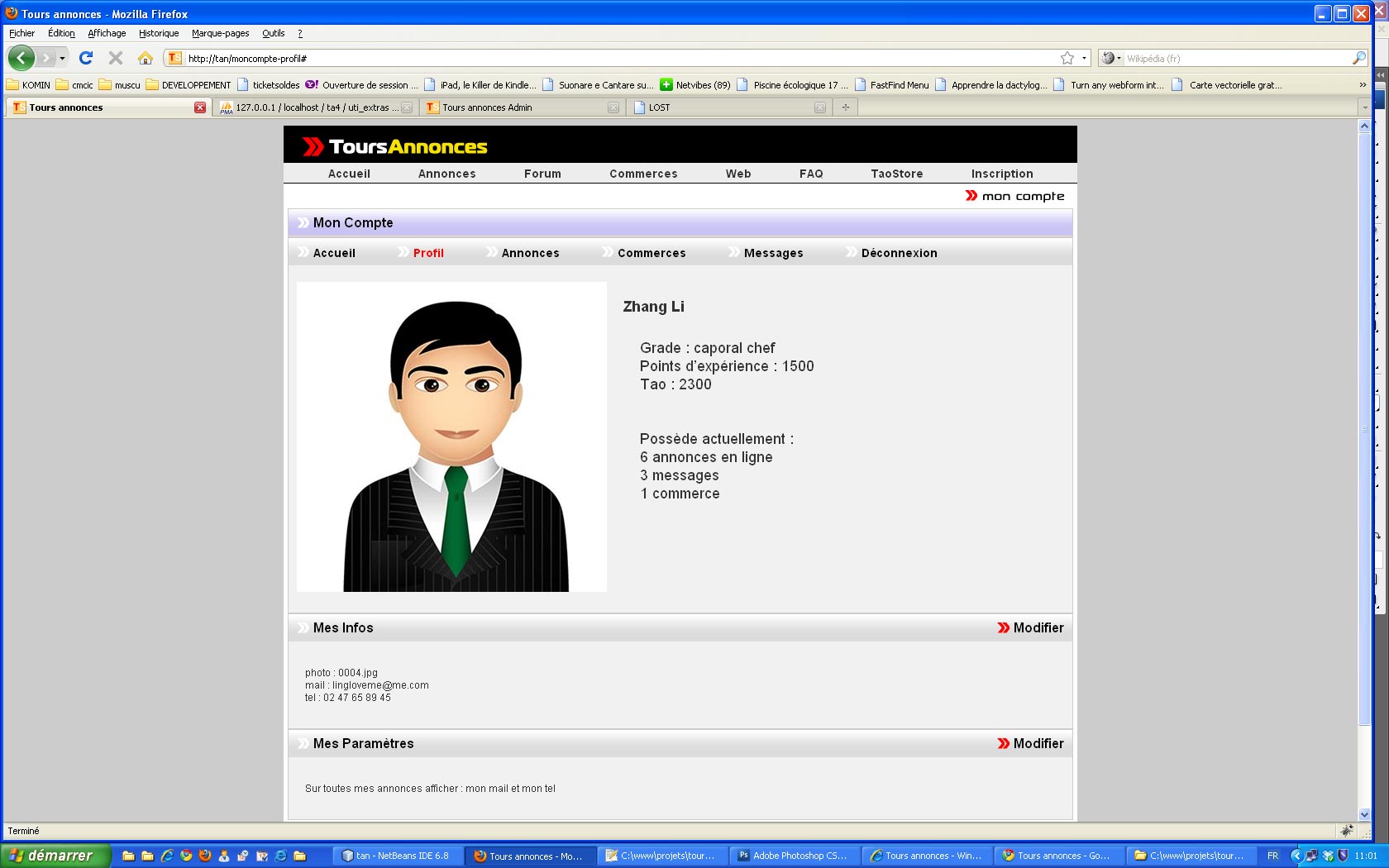Stop loading with the X icon
Viewport: 1389px width, 868px height.
116,58
